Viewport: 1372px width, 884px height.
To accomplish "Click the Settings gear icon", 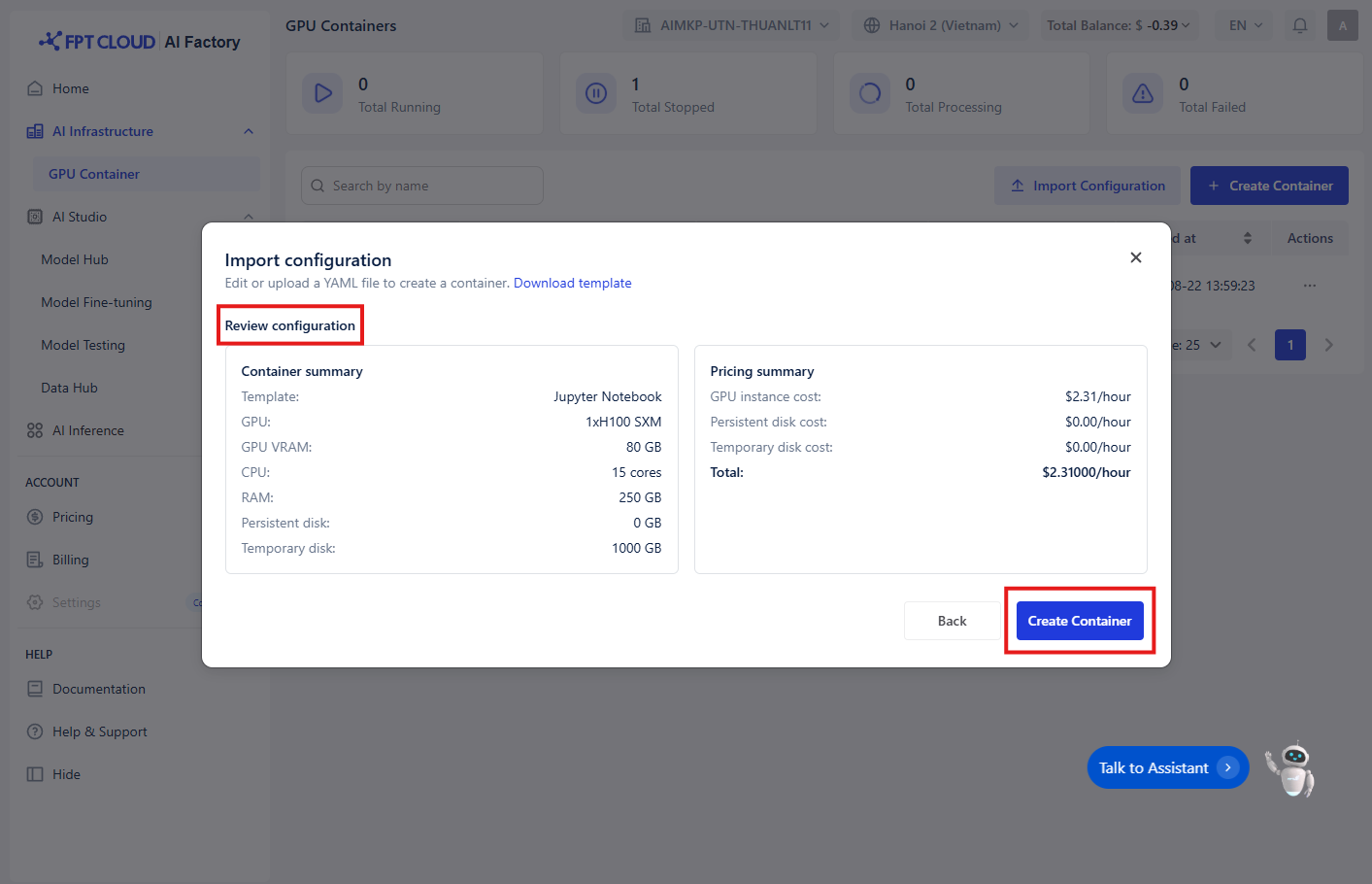I will 35,602.
